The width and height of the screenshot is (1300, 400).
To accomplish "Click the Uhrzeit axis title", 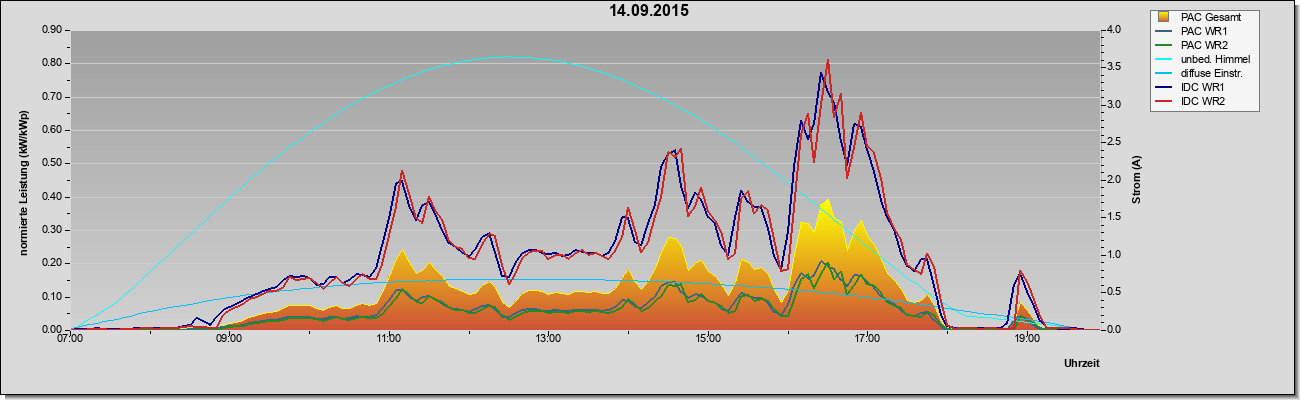I will (1082, 364).
